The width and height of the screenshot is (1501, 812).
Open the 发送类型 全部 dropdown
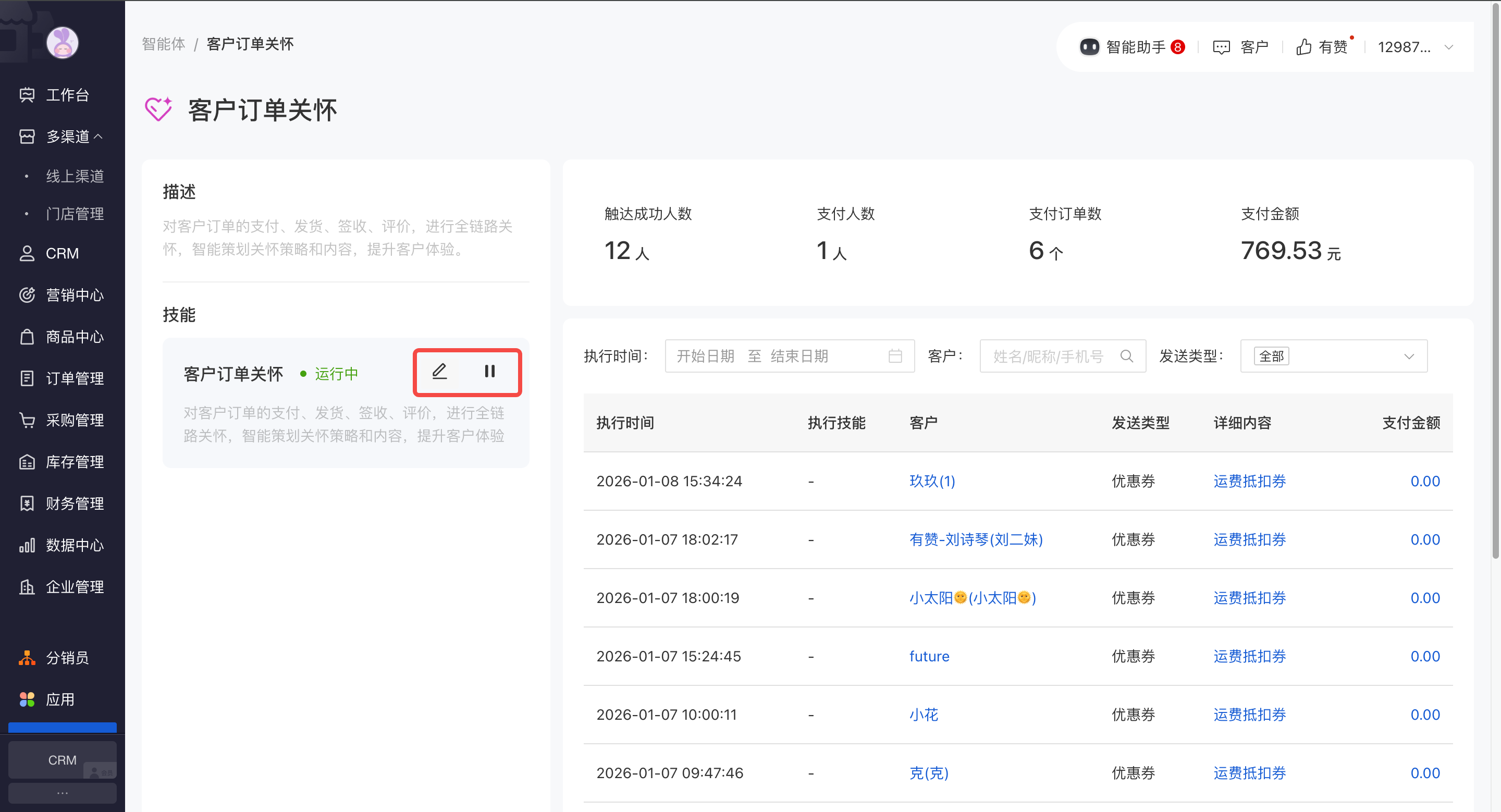coord(1333,356)
